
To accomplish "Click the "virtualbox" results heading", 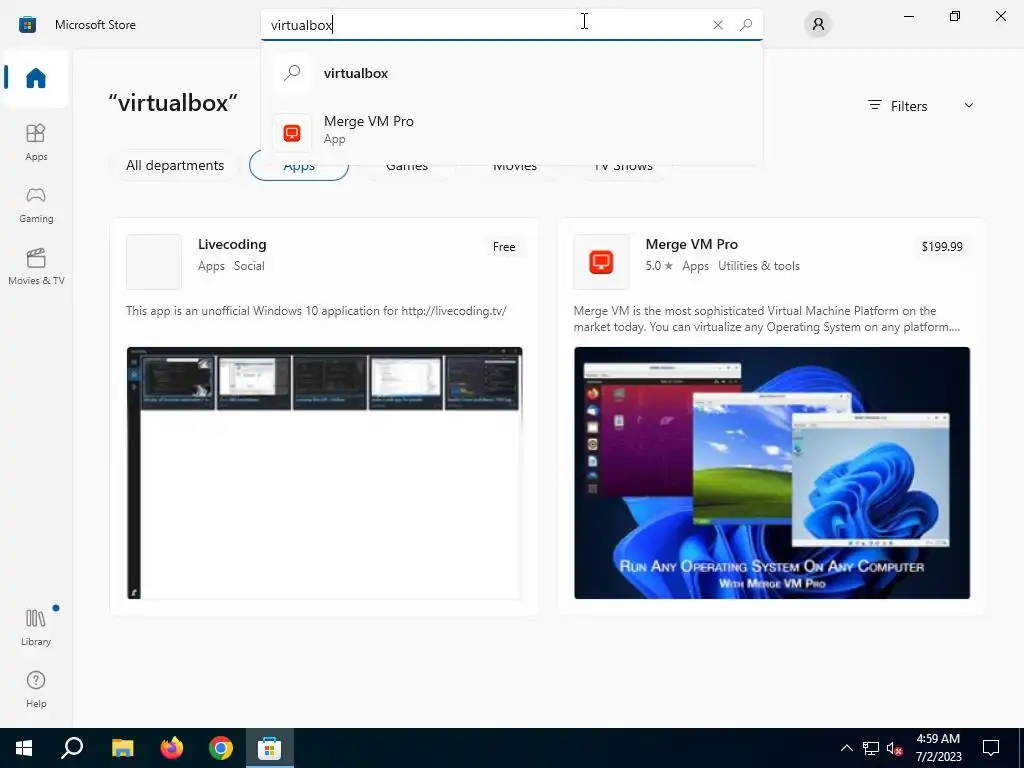I will point(172,103).
